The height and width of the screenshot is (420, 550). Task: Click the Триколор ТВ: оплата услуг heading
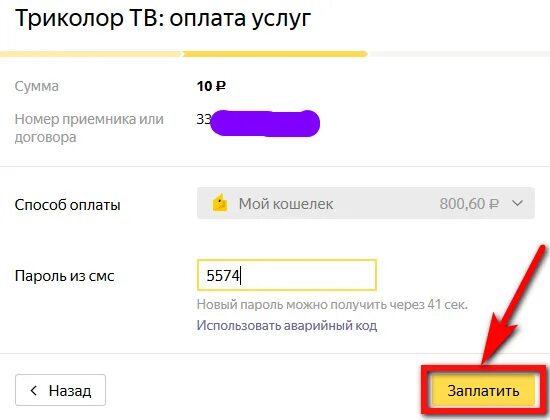click(163, 19)
